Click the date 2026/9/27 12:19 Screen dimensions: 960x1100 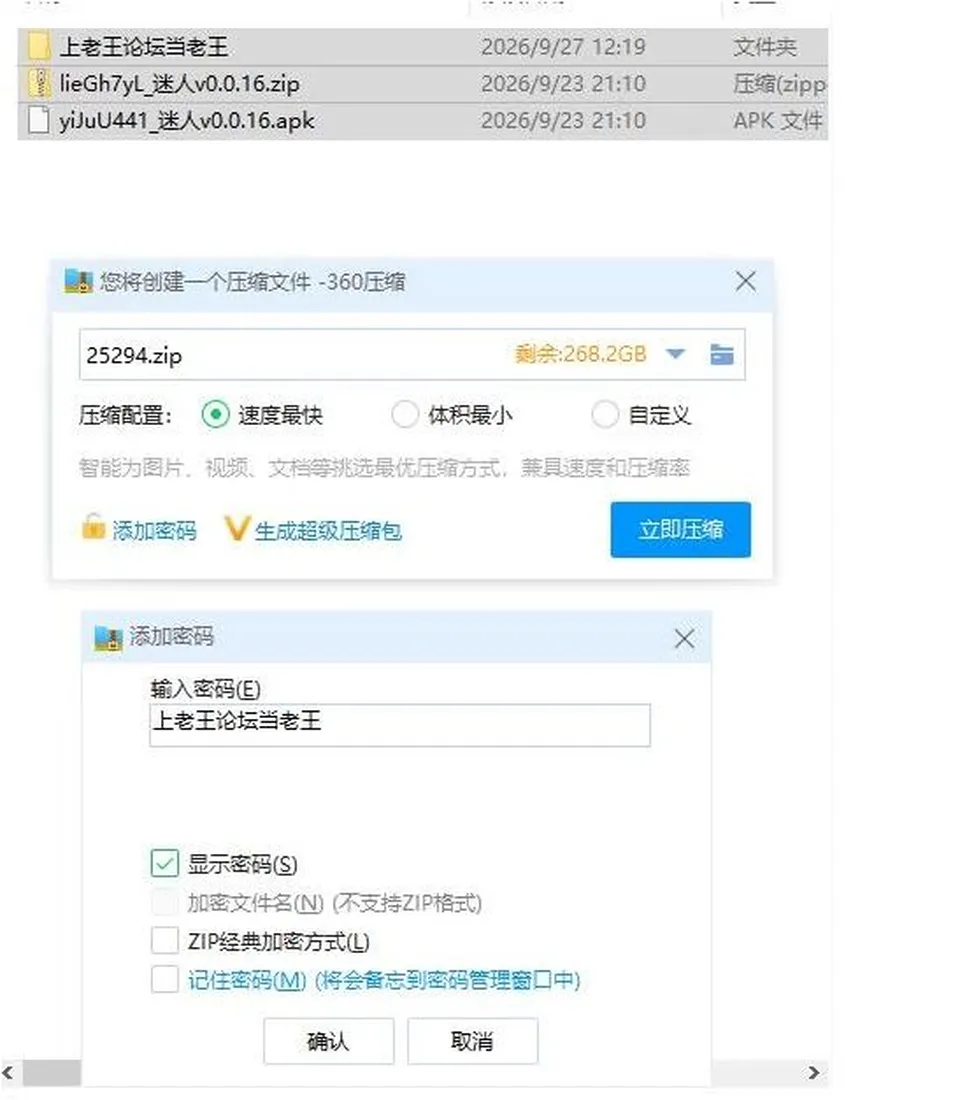coord(563,47)
